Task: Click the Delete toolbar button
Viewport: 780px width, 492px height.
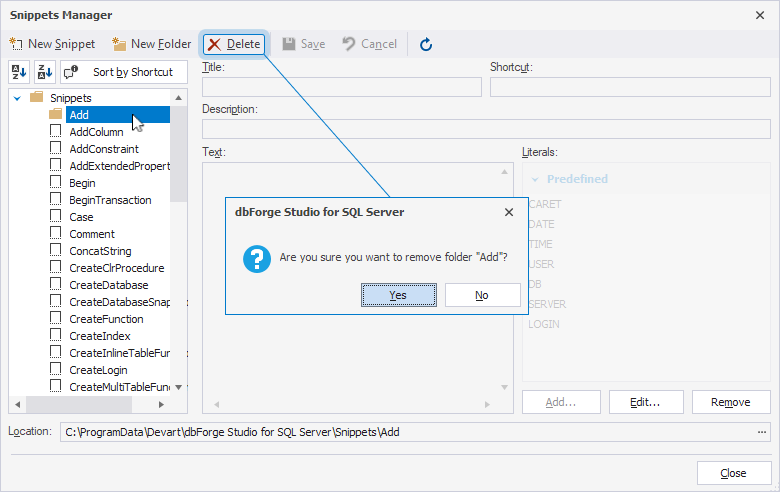Action: [x=234, y=44]
